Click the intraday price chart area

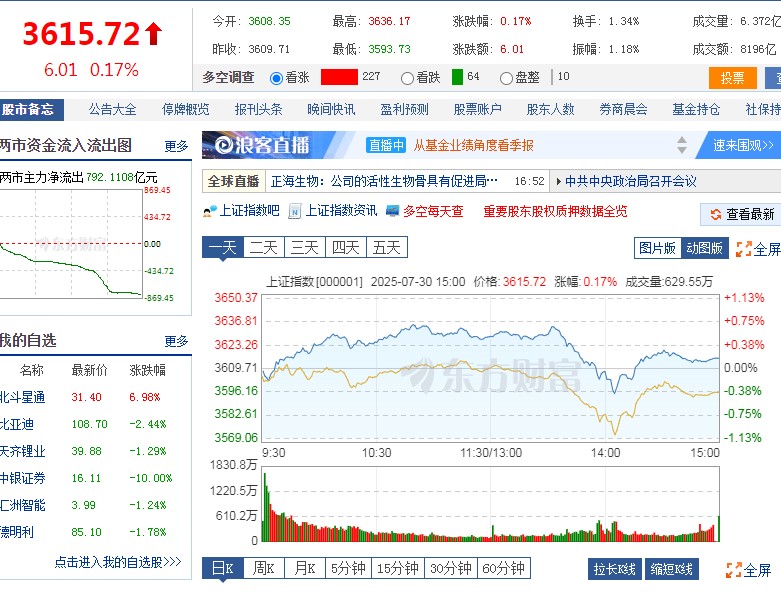(491, 368)
